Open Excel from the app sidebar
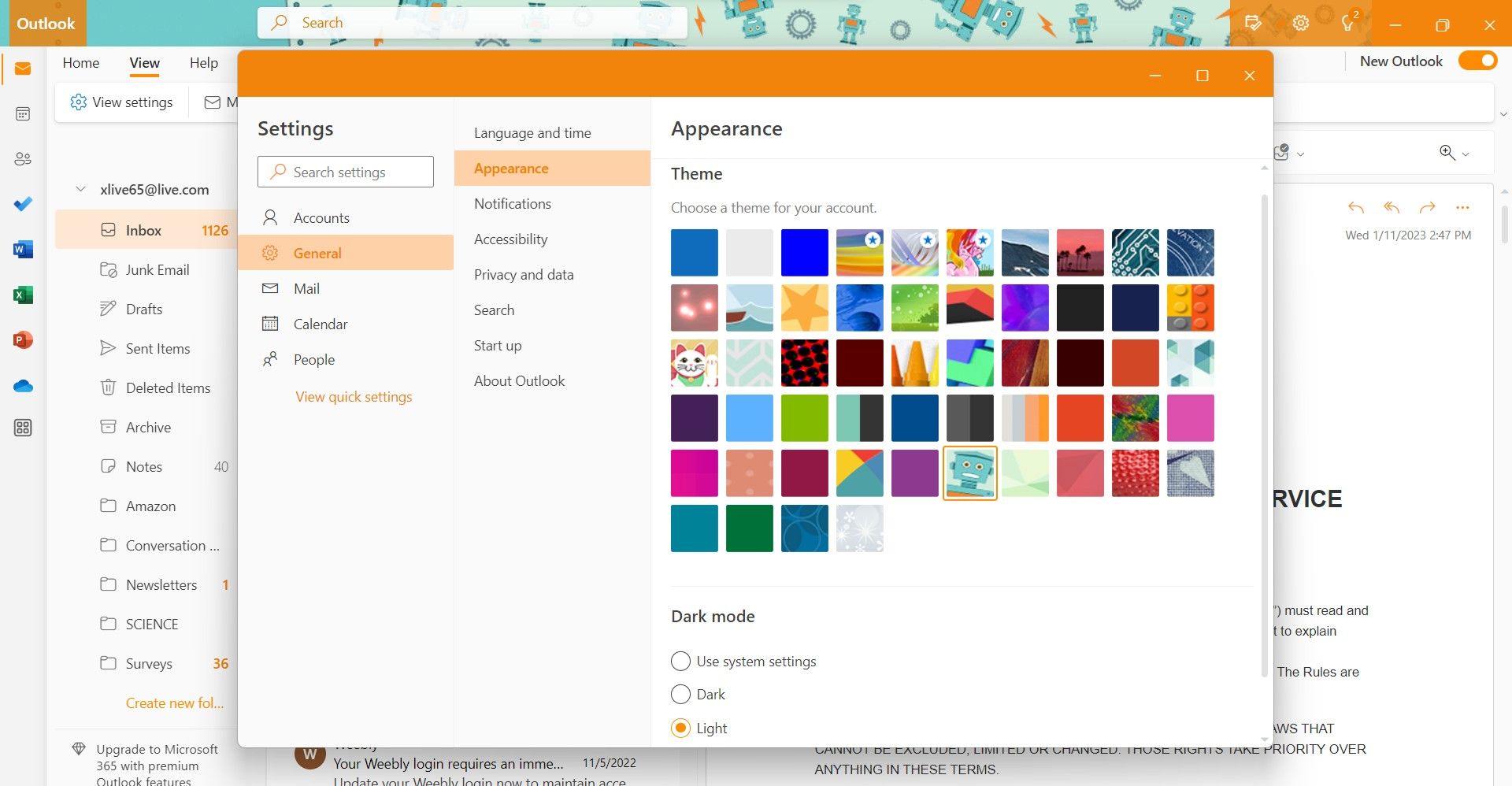The height and width of the screenshot is (786, 1512). (x=23, y=295)
